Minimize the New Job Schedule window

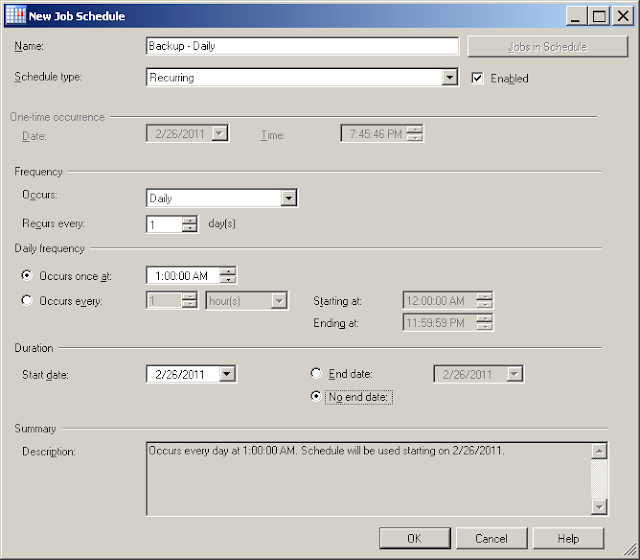pyautogui.click(x=576, y=16)
